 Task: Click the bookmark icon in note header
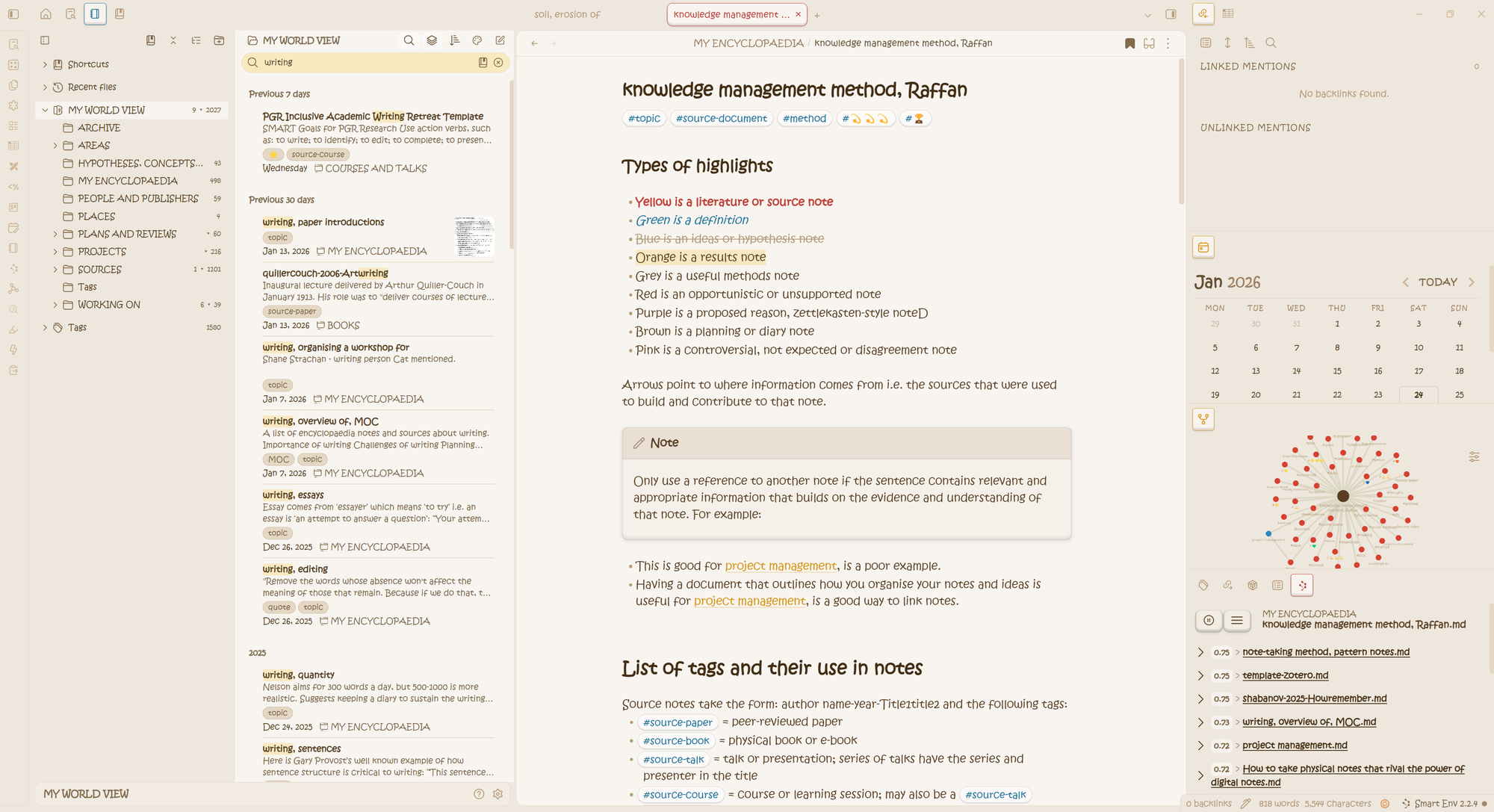click(1129, 43)
